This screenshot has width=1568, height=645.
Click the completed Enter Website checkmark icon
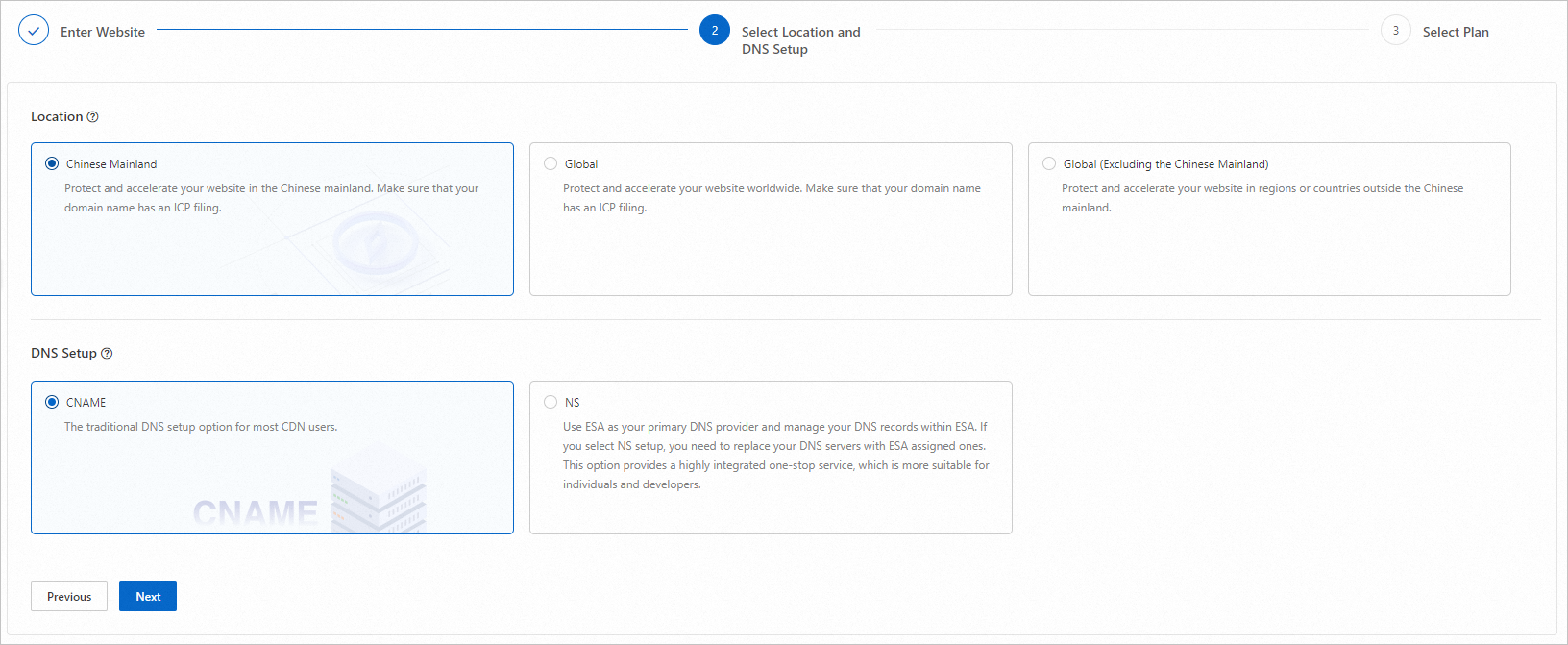pos(34,31)
